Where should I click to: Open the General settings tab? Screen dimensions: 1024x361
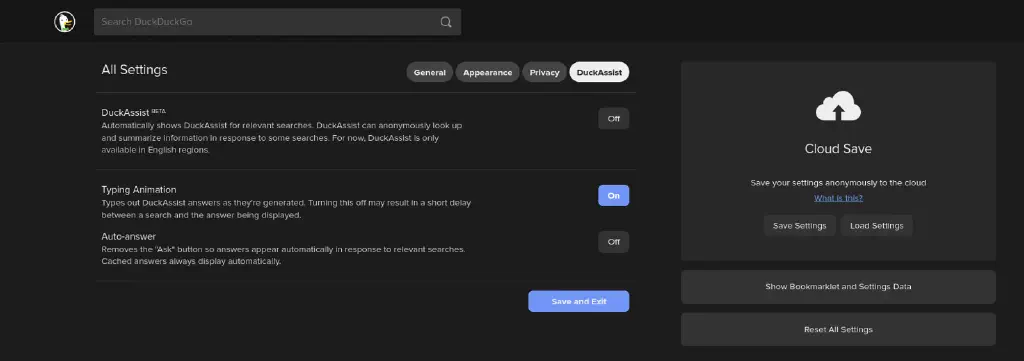pyautogui.click(x=430, y=72)
